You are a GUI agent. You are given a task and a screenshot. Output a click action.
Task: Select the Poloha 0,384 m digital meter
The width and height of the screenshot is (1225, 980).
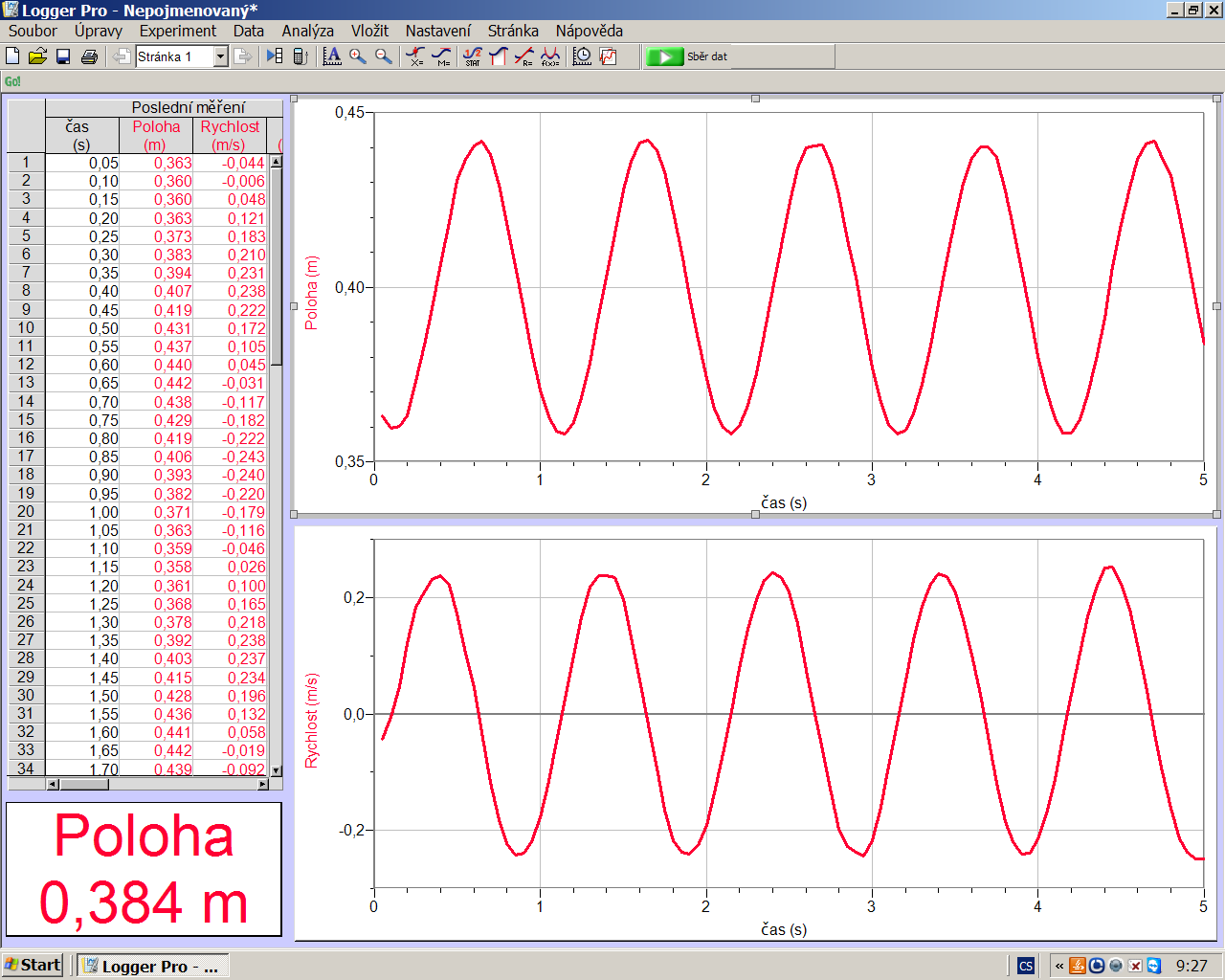144,869
